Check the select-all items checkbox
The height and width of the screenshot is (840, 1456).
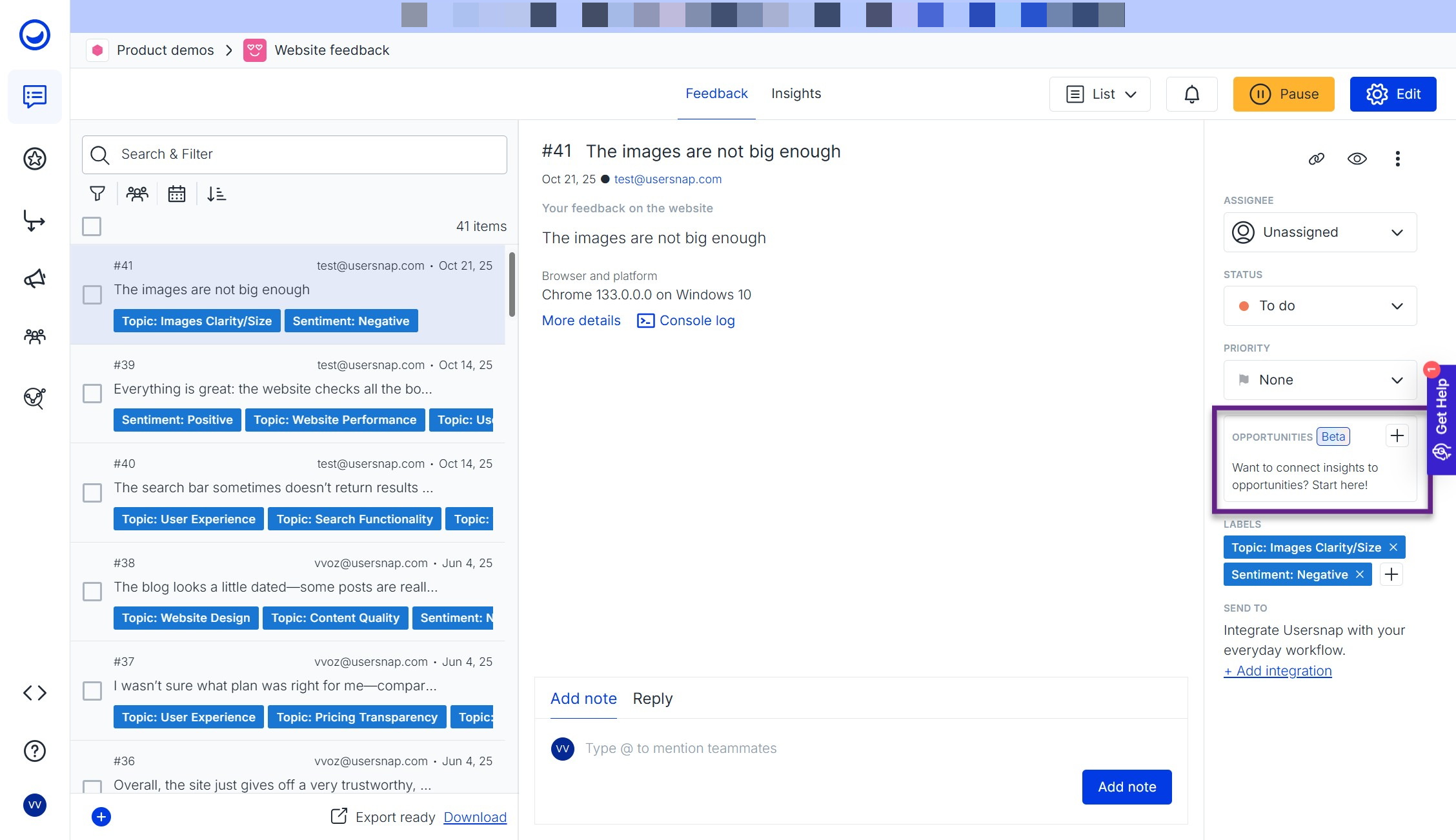click(x=92, y=226)
